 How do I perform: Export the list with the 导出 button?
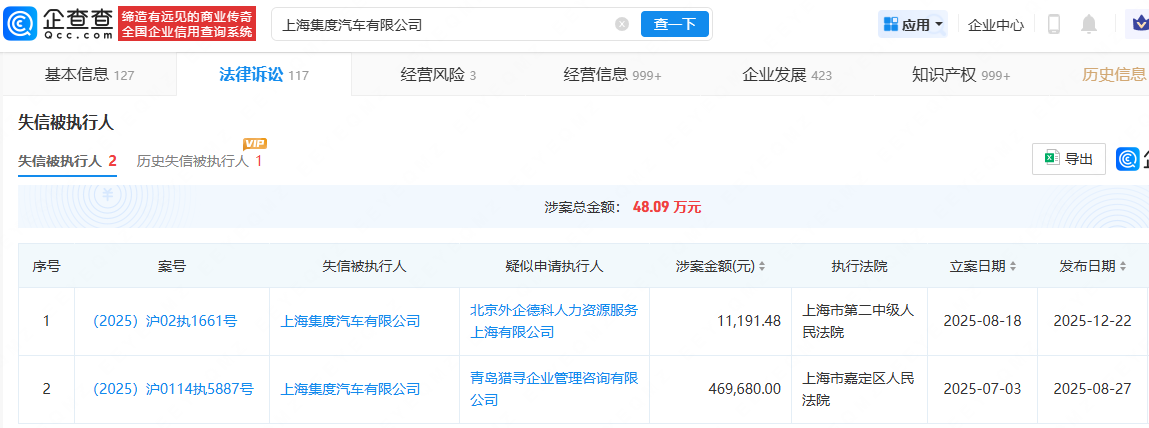(1068, 159)
